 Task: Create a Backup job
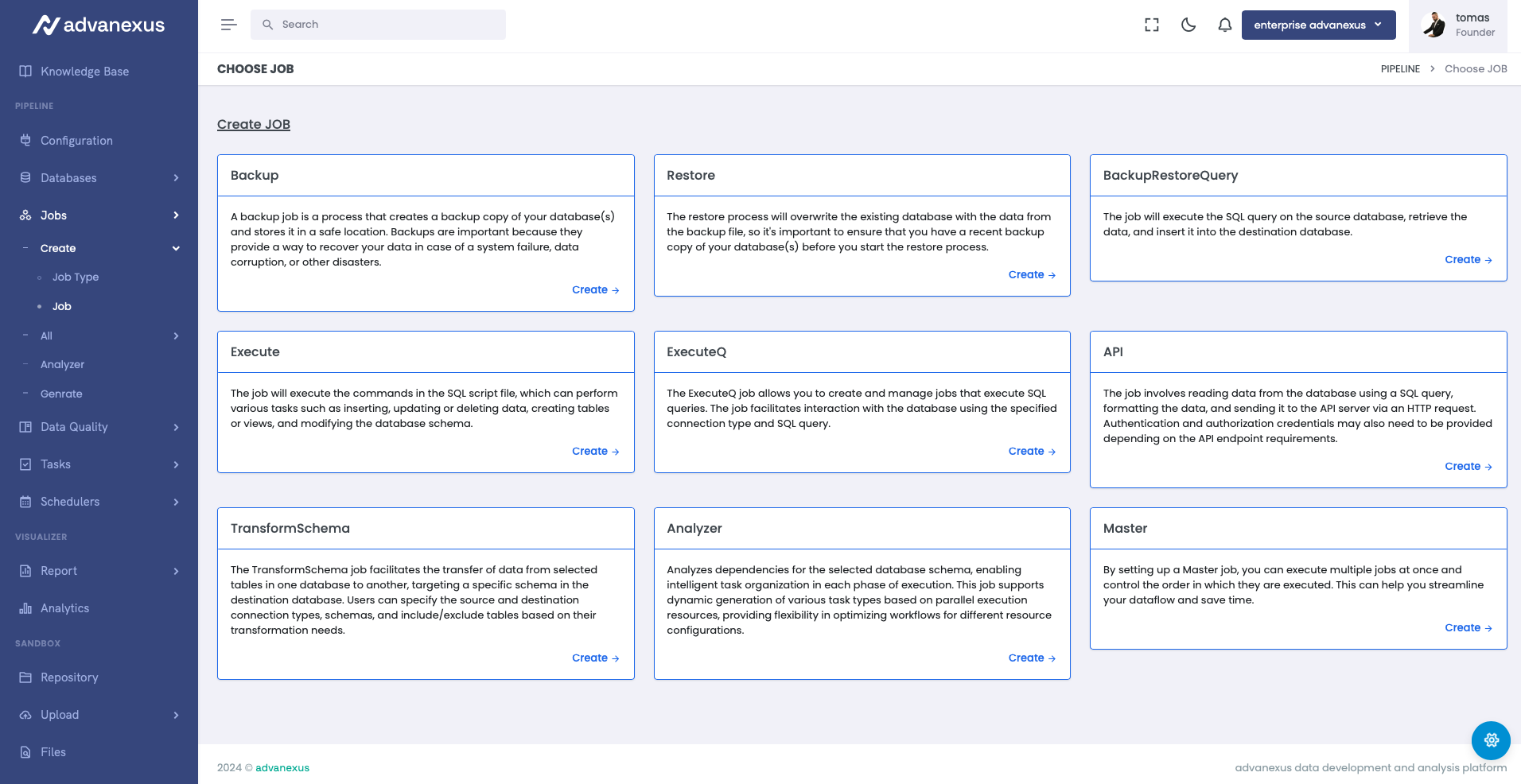595,289
